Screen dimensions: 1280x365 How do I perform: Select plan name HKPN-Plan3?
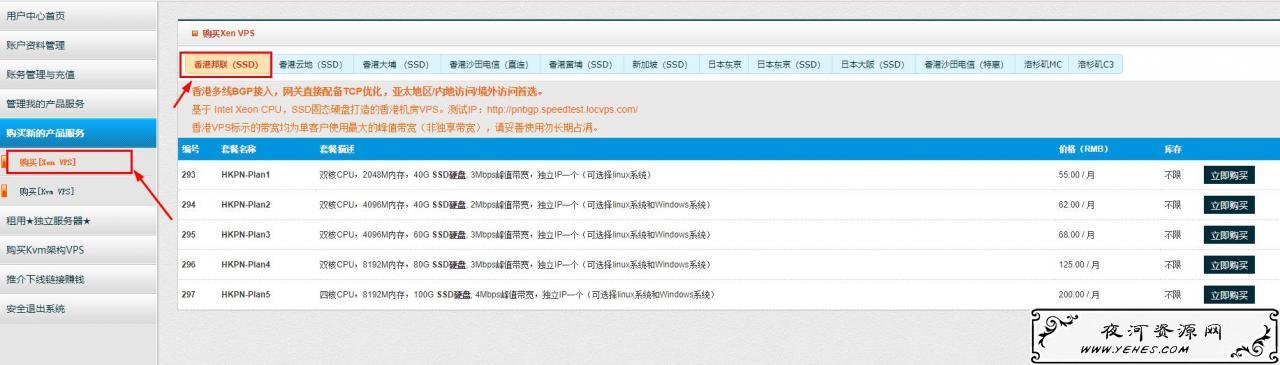[x=246, y=235]
